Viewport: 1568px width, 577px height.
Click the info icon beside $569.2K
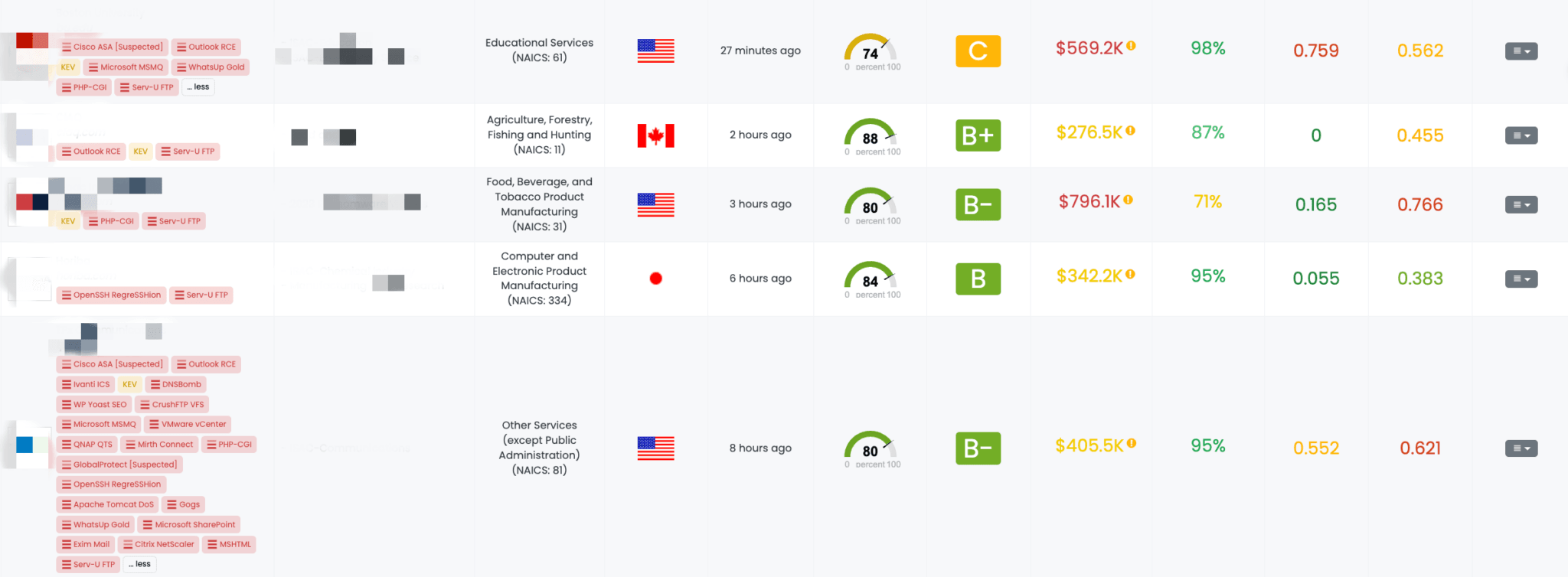[1131, 46]
